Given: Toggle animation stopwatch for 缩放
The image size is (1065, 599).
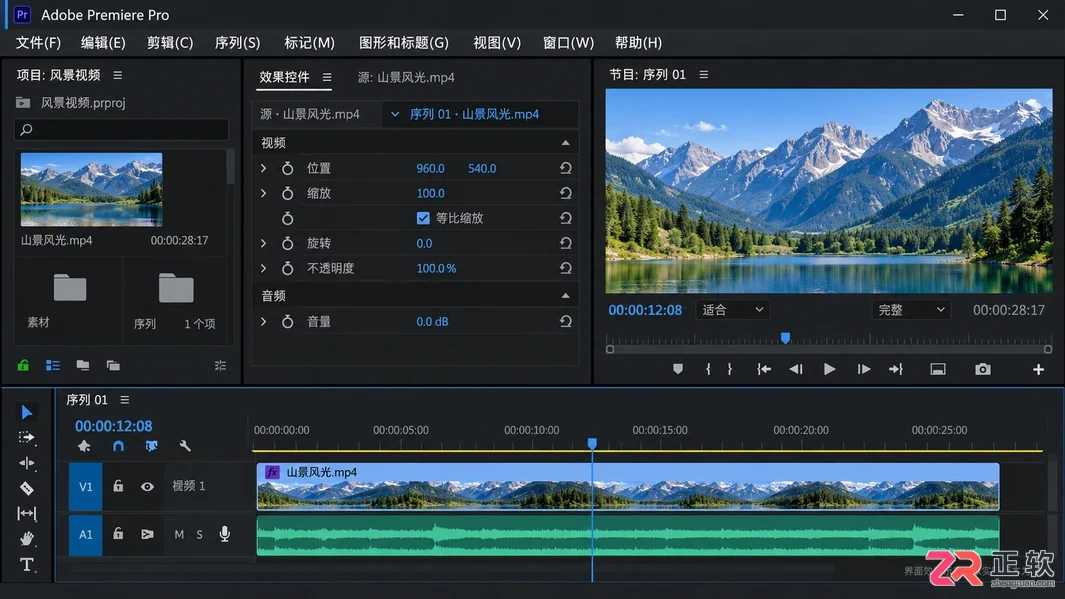Looking at the screenshot, I should pos(287,194).
